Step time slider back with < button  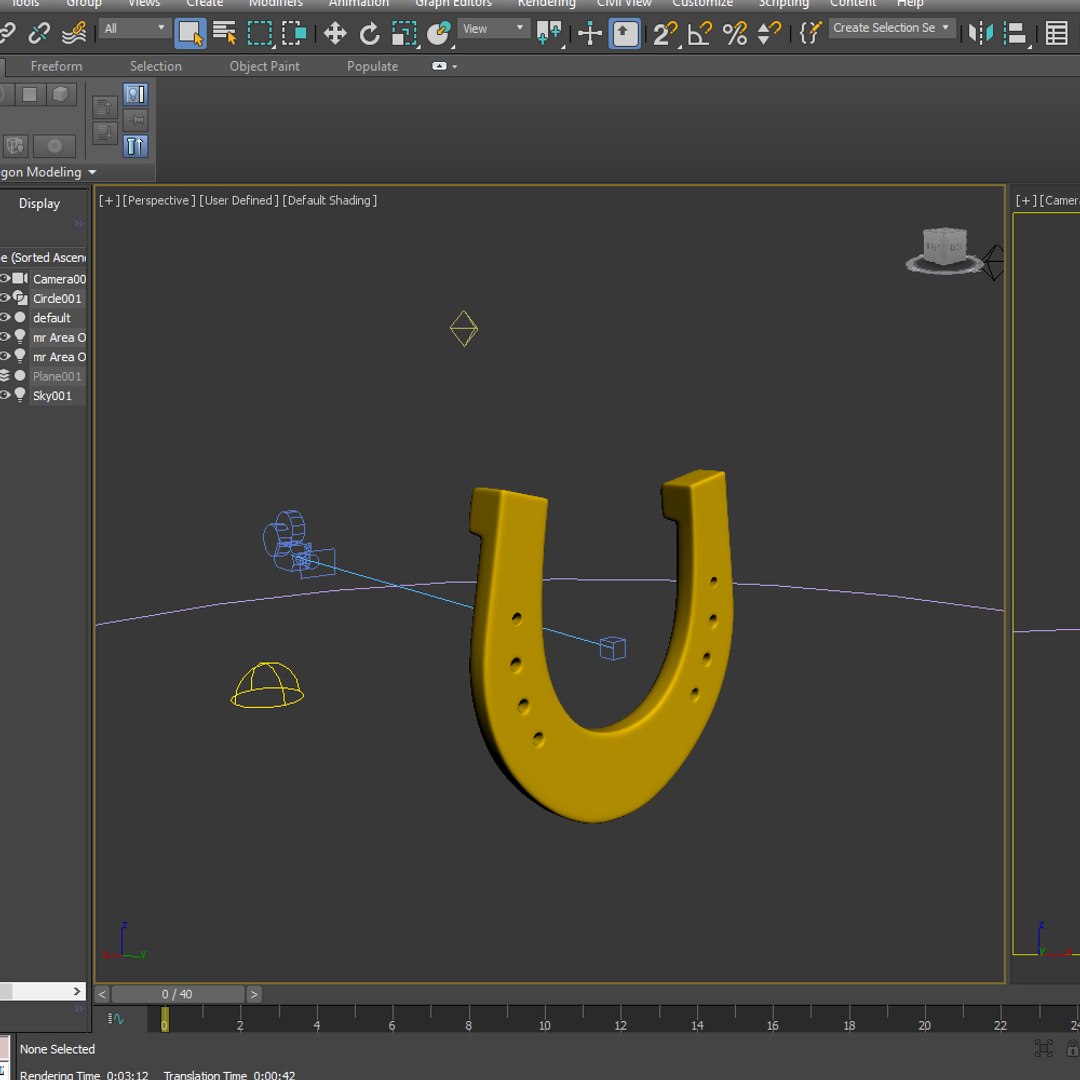pos(102,994)
